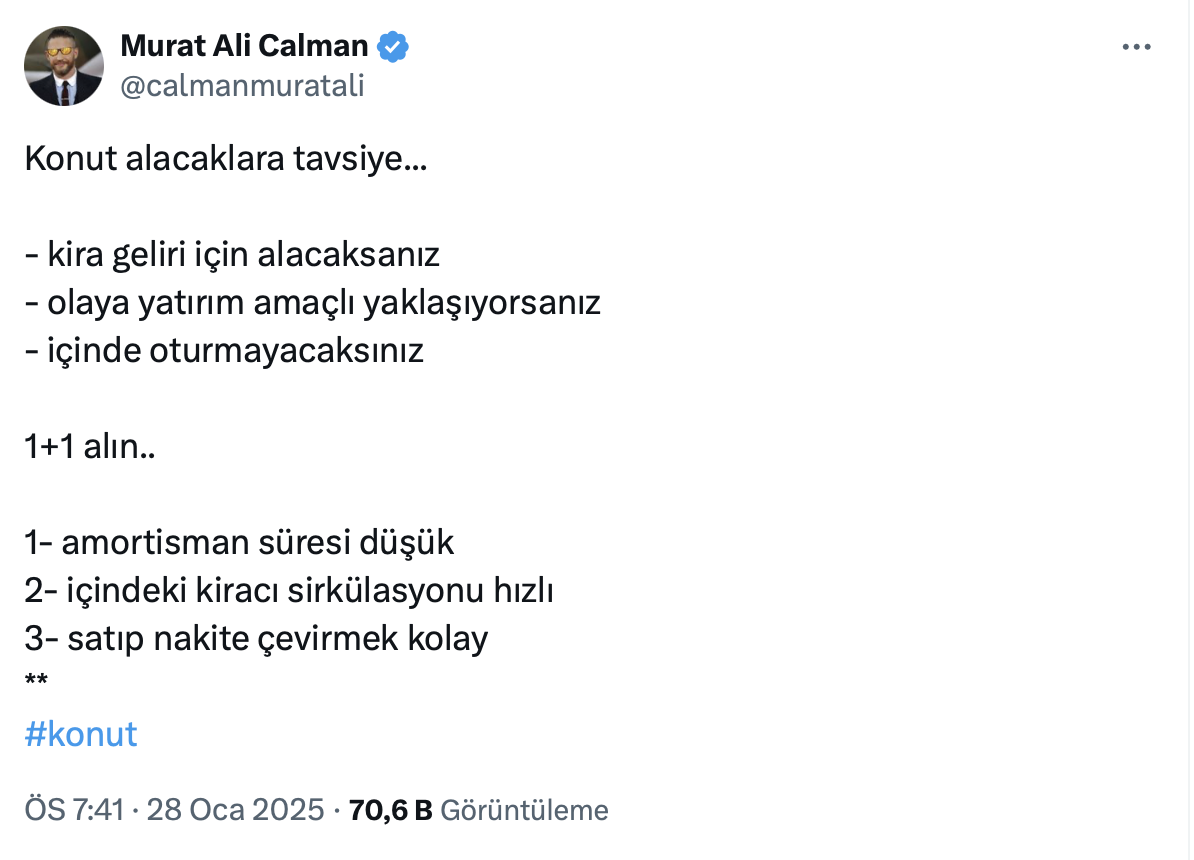Click the 70,6 B view count

pos(390,809)
